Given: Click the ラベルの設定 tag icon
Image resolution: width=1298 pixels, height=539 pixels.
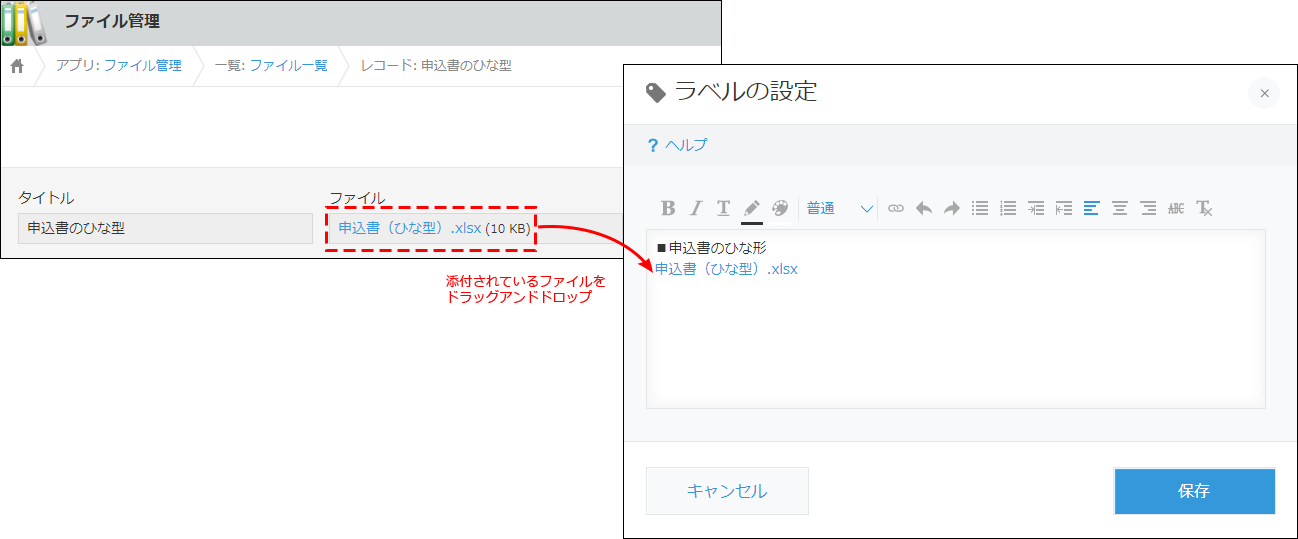Looking at the screenshot, I should (x=656, y=93).
